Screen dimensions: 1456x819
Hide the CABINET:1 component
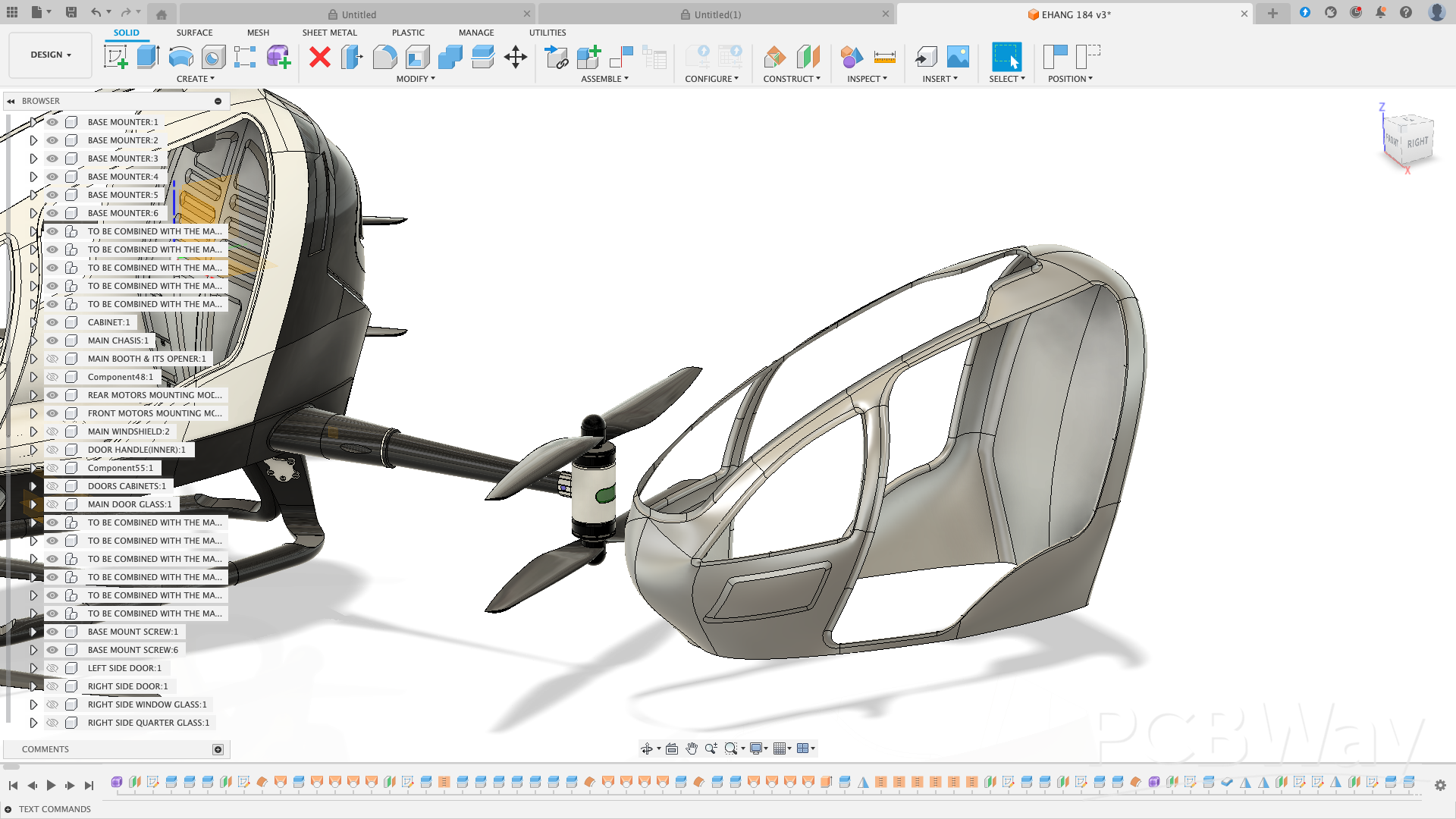(x=52, y=322)
